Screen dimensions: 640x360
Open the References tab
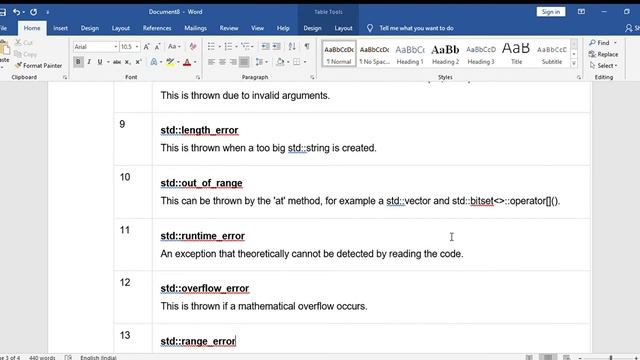[157, 28]
